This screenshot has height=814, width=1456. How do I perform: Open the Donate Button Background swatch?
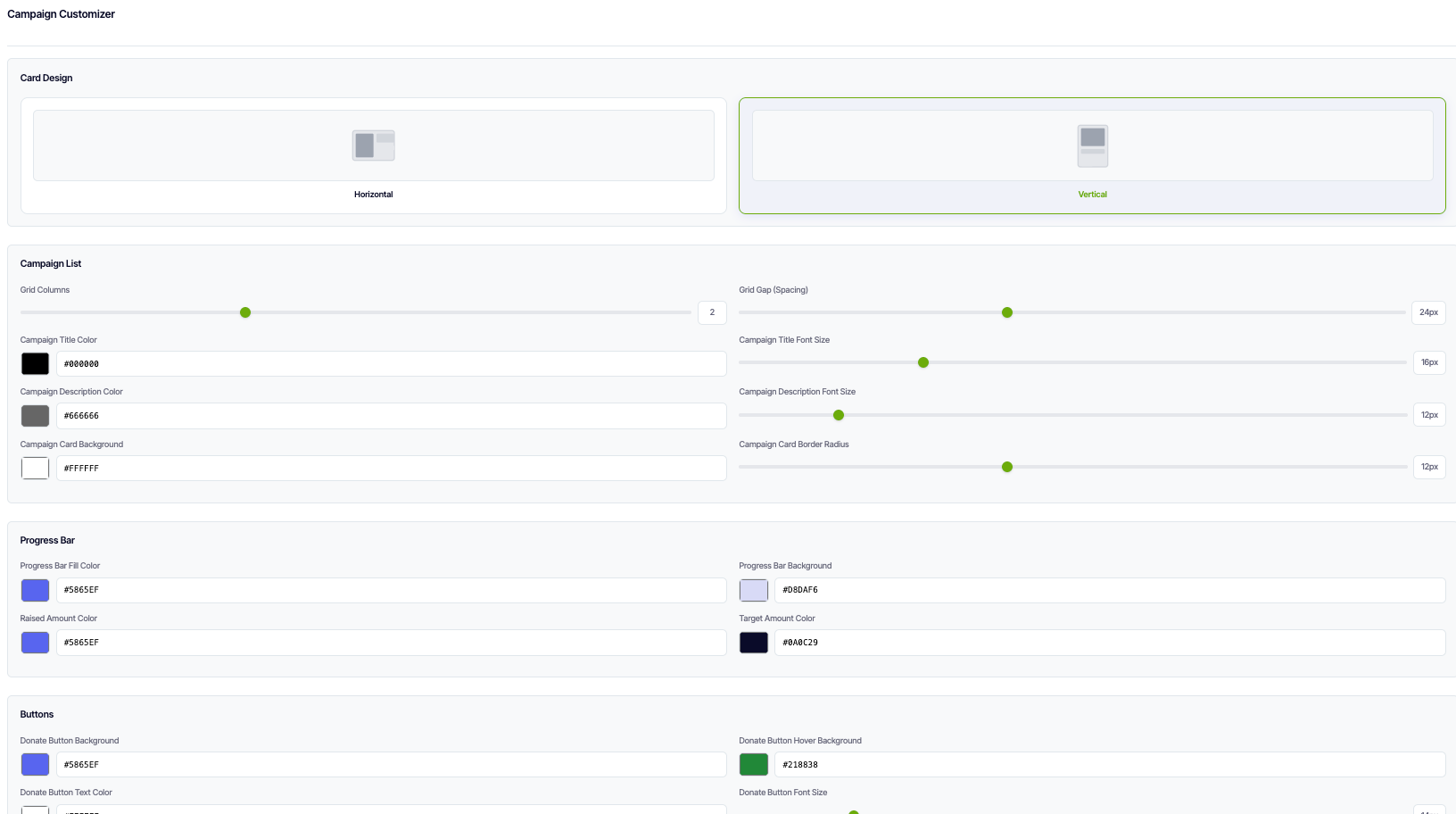[35, 764]
